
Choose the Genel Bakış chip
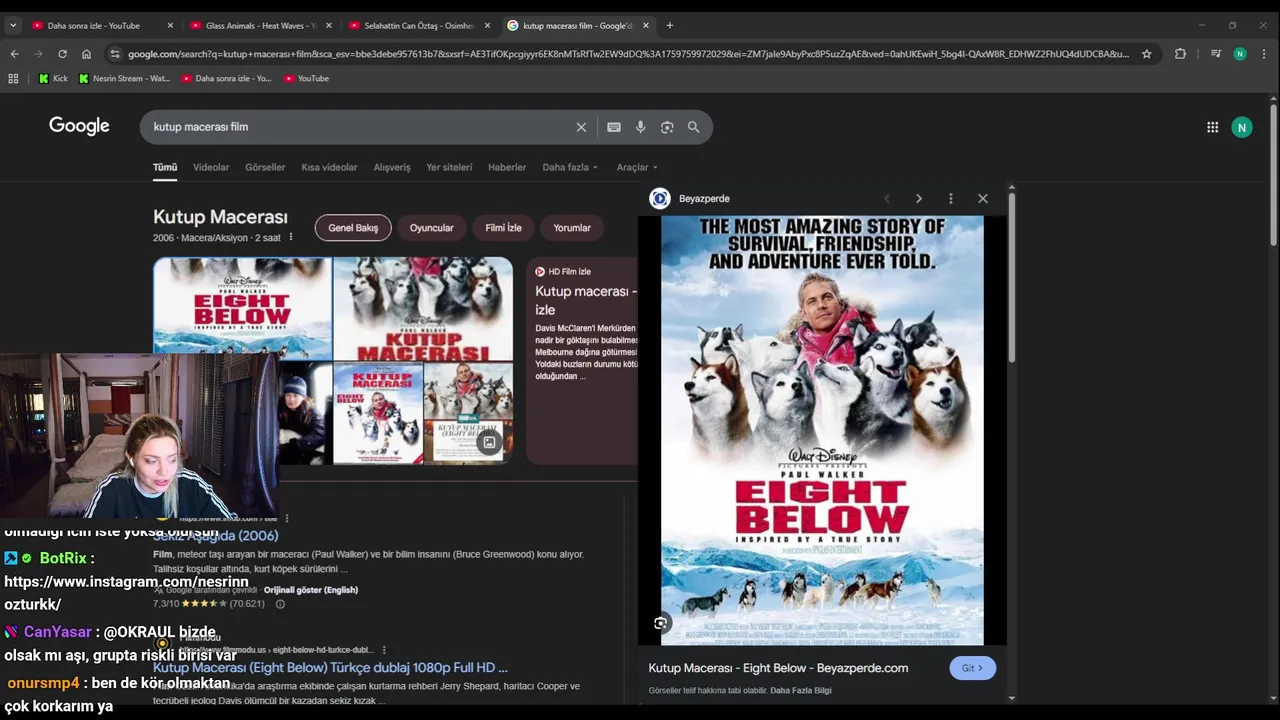353,228
